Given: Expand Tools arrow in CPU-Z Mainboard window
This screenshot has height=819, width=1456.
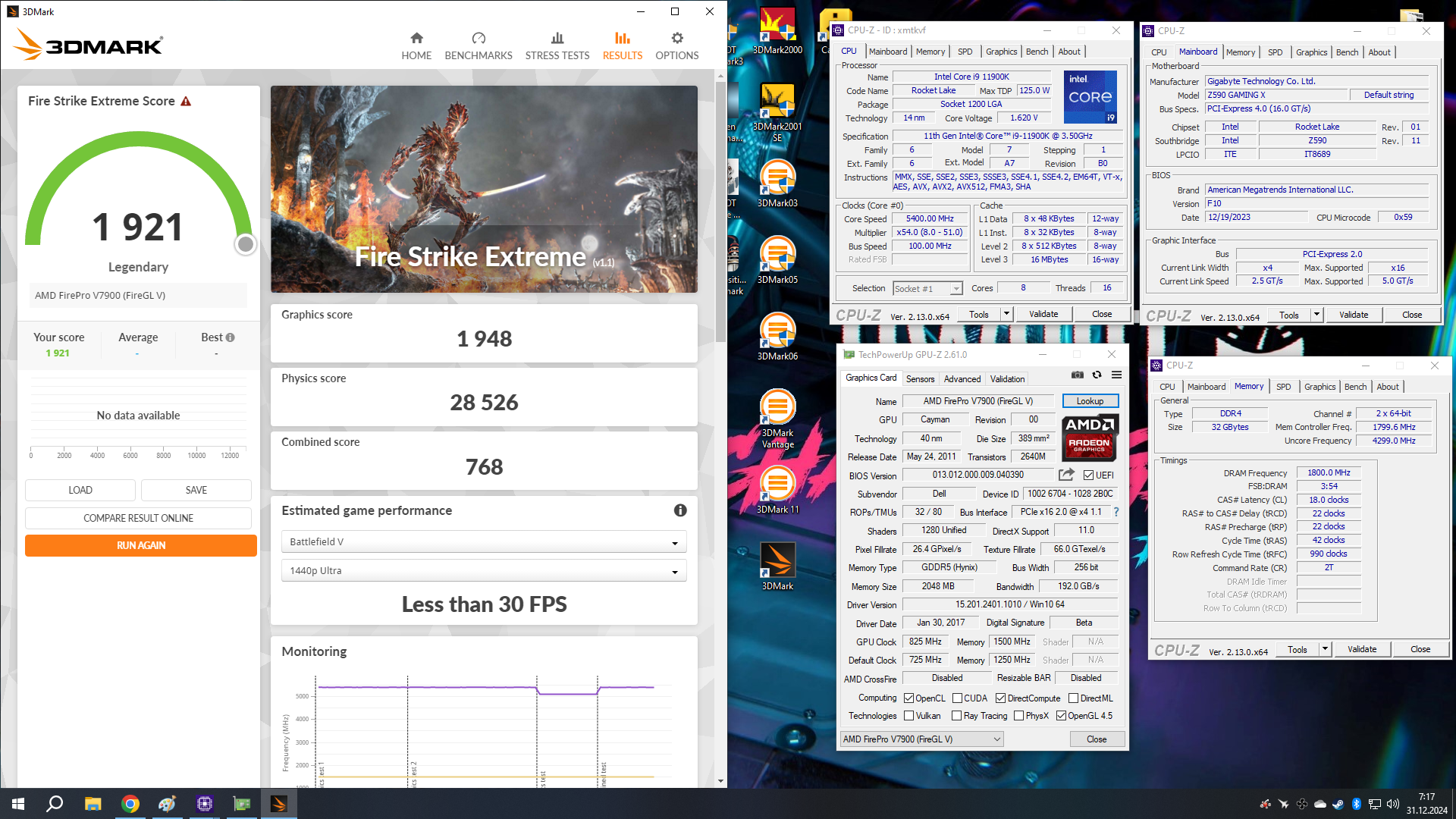Looking at the screenshot, I should (x=1316, y=315).
